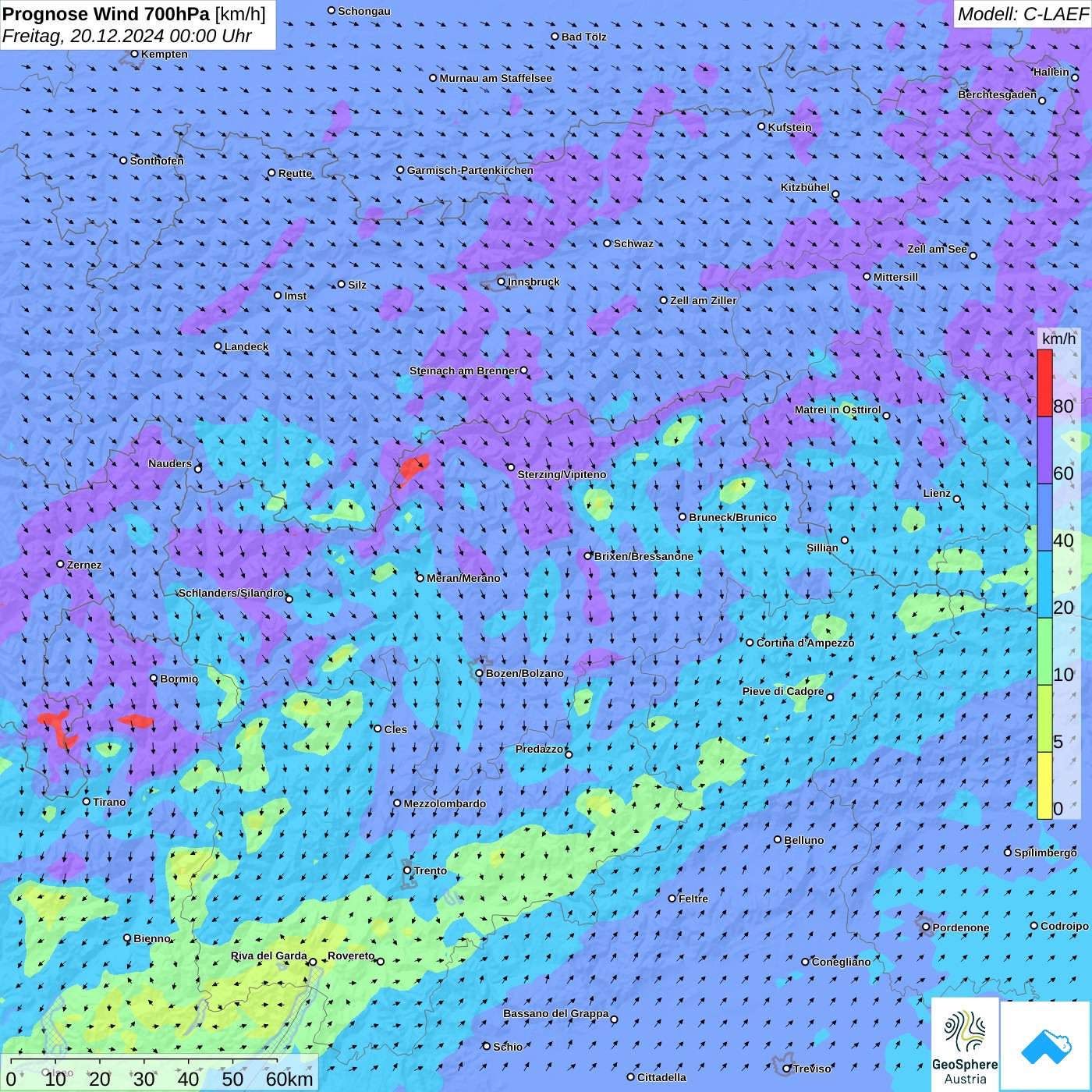Click the GeoSphere Austria logo
Screen dimensions: 1092x1092
(x=965, y=1045)
